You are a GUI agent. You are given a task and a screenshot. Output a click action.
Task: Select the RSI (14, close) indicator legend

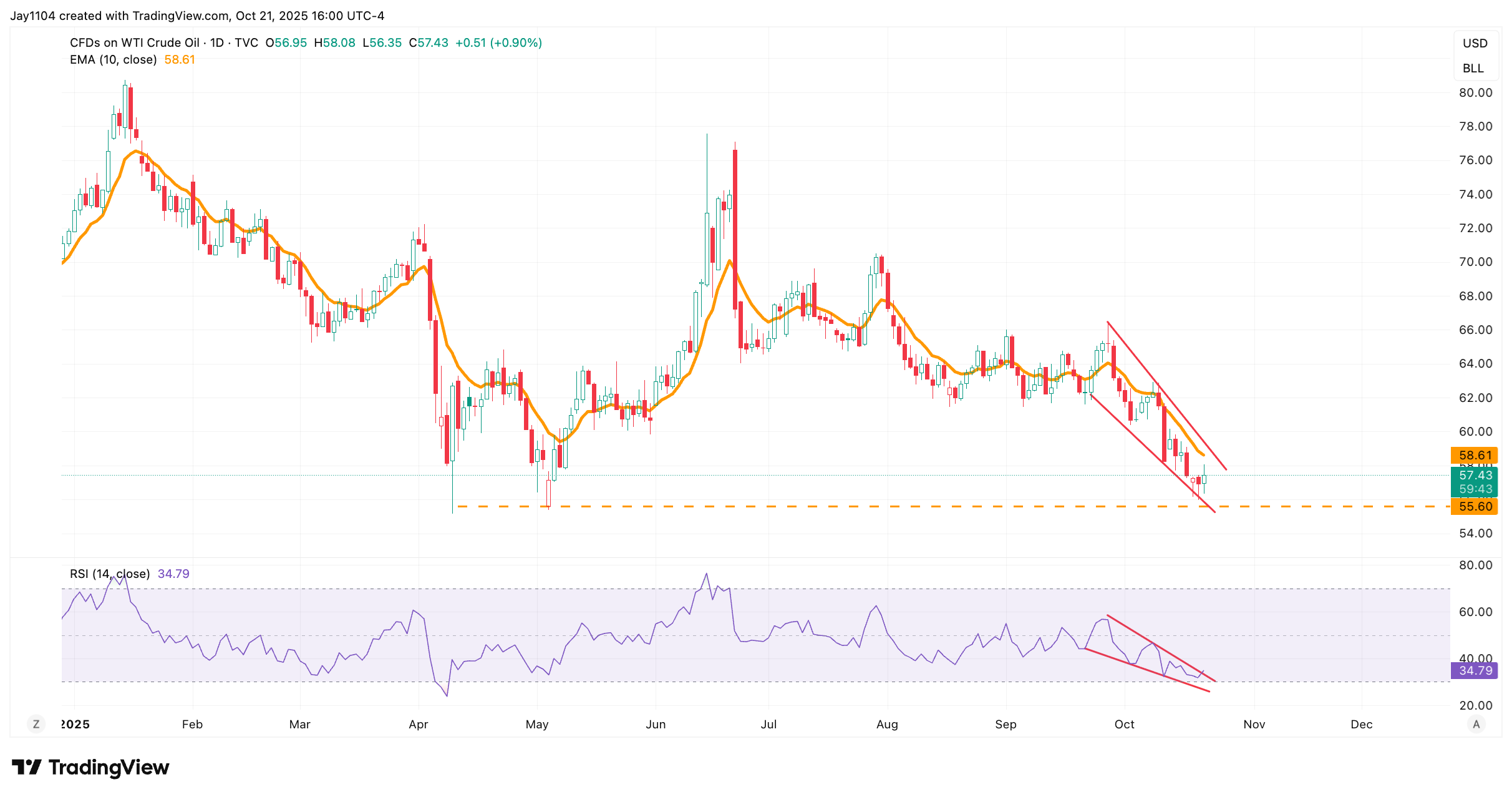pyautogui.click(x=110, y=574)
